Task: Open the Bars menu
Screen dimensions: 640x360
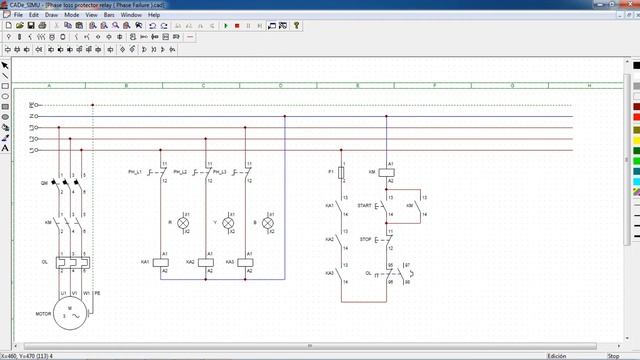Action: point(109,15)
